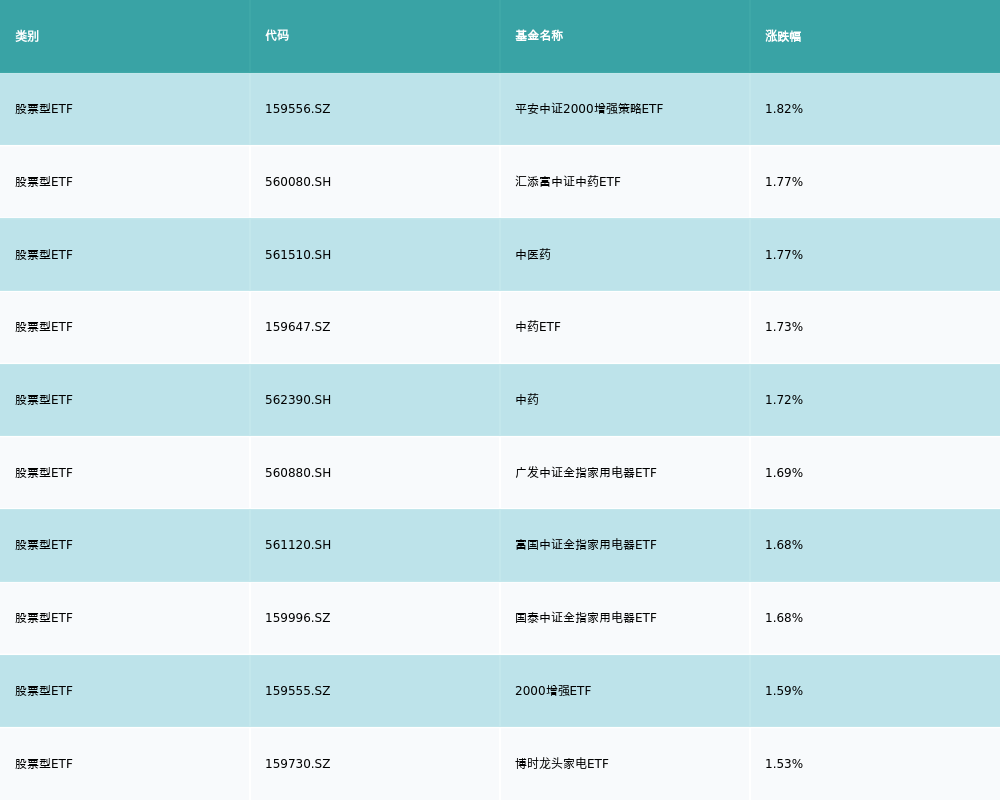Click fund name 博时龙头家电ETF
This screenshot has width=1000, height=800.
pyautogui.click(x=562, y=764)
